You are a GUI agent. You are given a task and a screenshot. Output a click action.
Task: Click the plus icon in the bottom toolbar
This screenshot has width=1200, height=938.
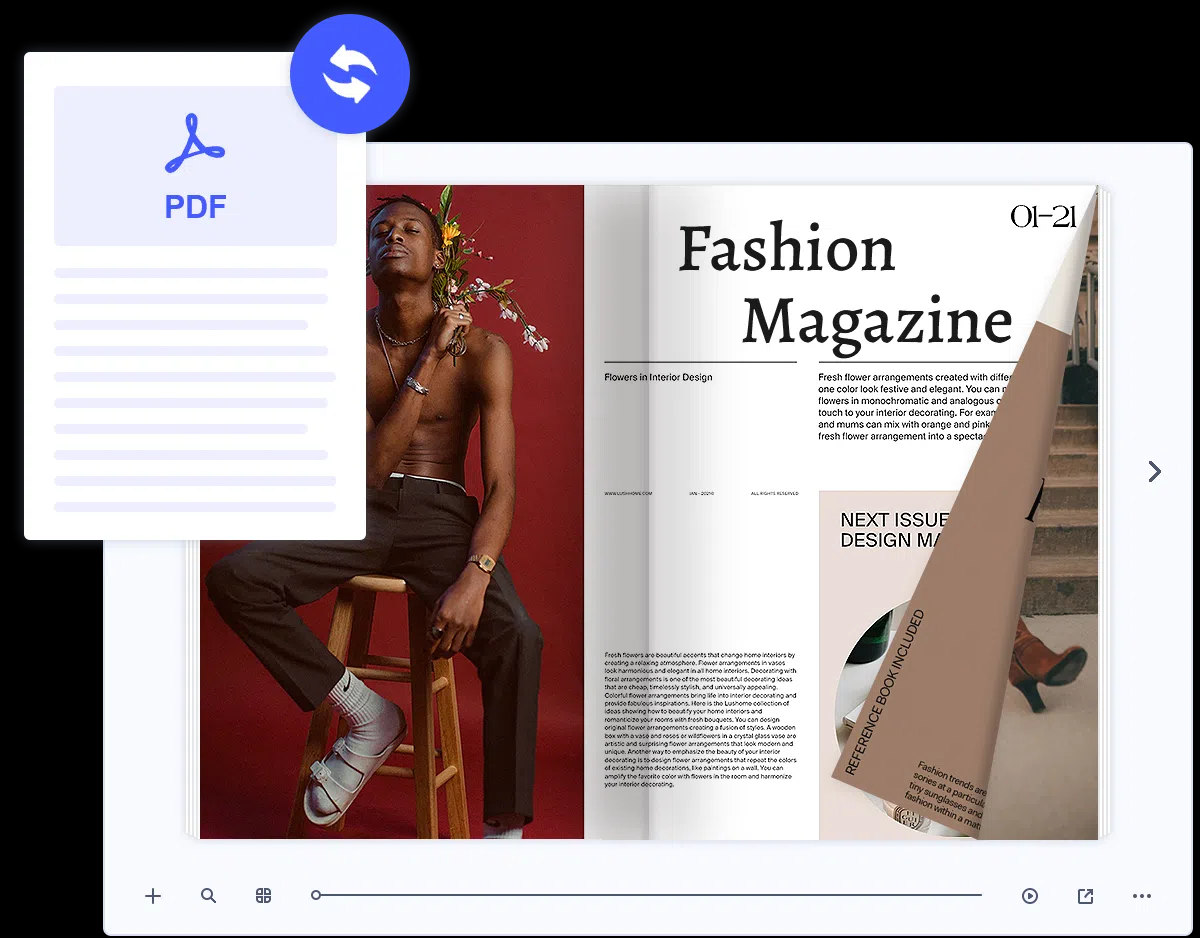pyautogui.click(x=153, y=896)
